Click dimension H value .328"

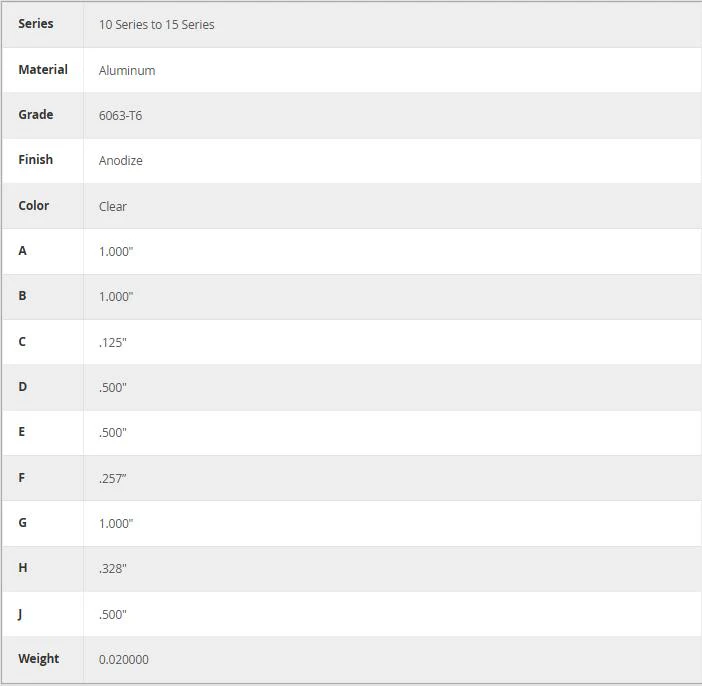pyautogui.click(x=112, y=569)
